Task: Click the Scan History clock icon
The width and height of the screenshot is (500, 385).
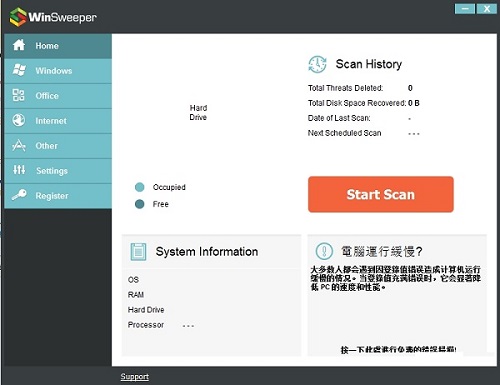Action: [x=317, y=64]
